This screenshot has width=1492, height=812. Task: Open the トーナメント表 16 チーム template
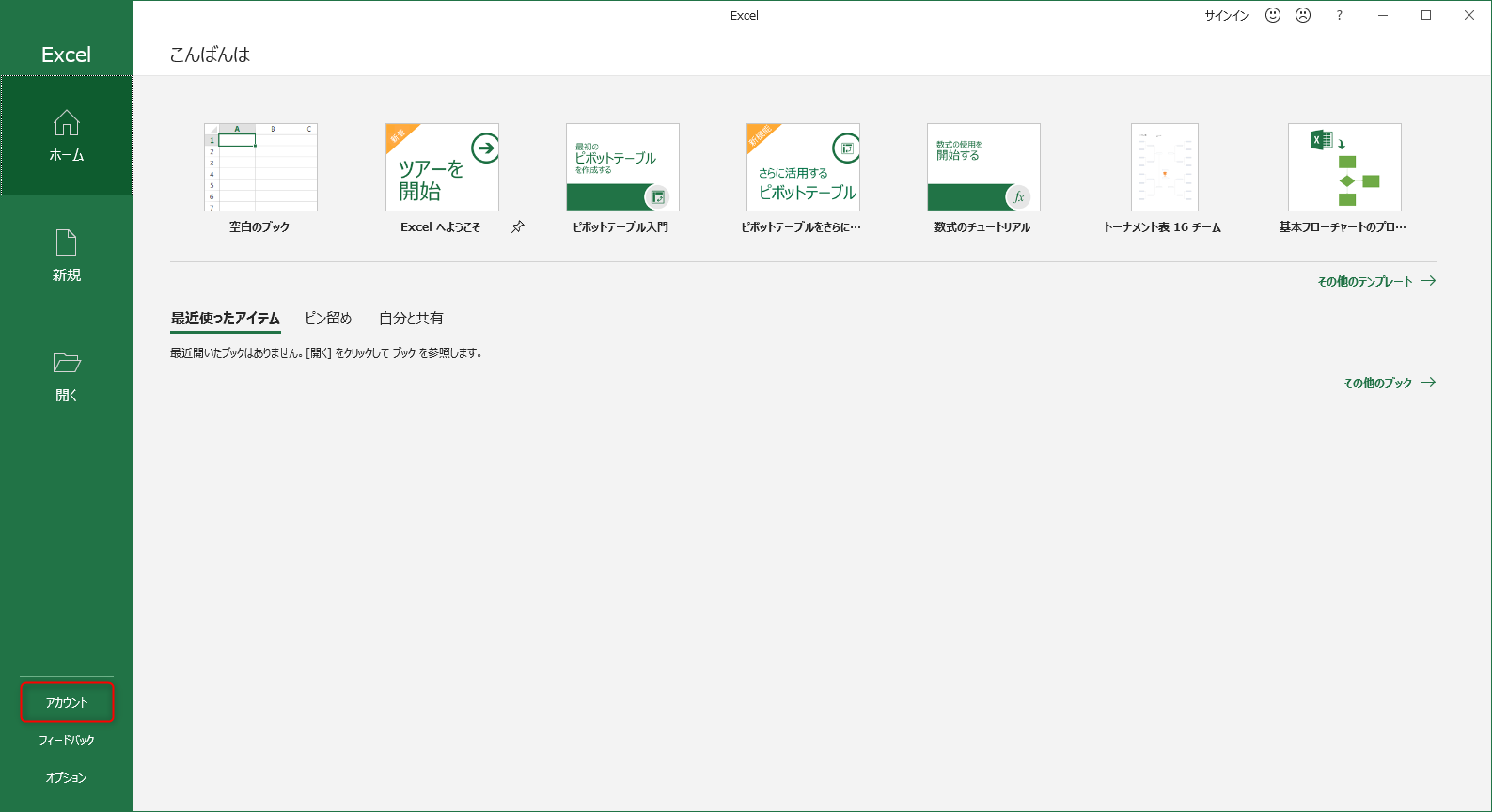coord(1164,167)
